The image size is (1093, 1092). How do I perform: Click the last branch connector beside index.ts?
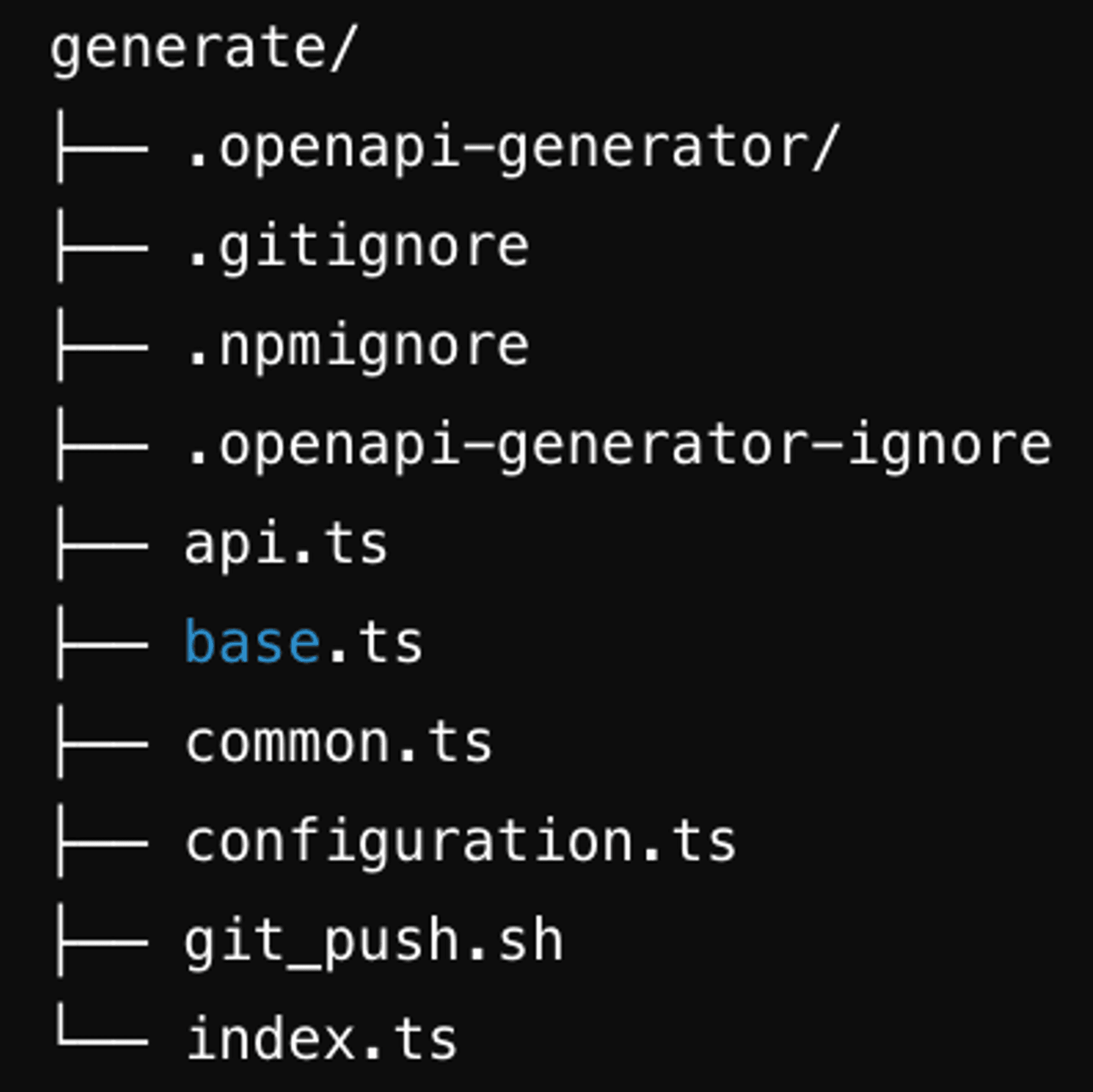point(102,1040)
